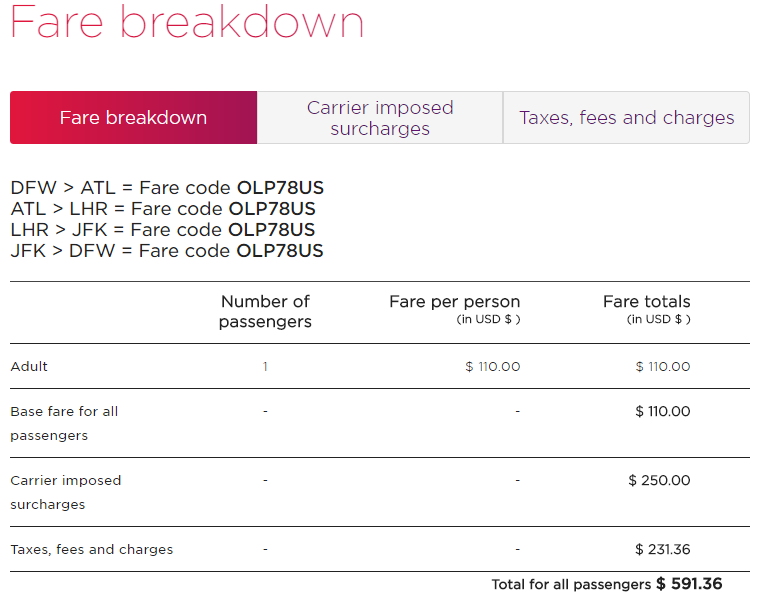This screenshot has height=595, width=758.
Task: Click the Base fare for all passengers label
Action: click(x=64, y=423)
